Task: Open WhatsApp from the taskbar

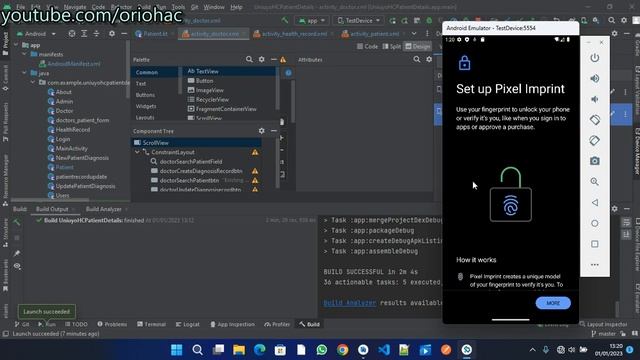Action: click(x=322, y=350)
